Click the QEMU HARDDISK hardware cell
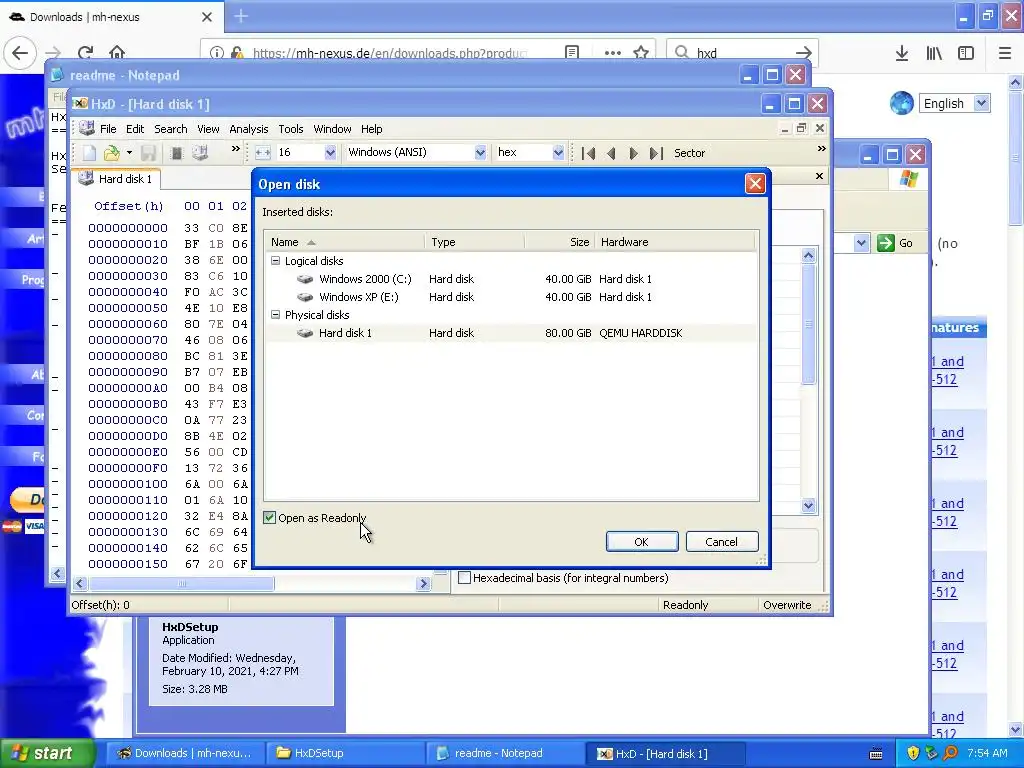Image resolution: width=1024 pixels, height=768 pixels. point(641,333)
